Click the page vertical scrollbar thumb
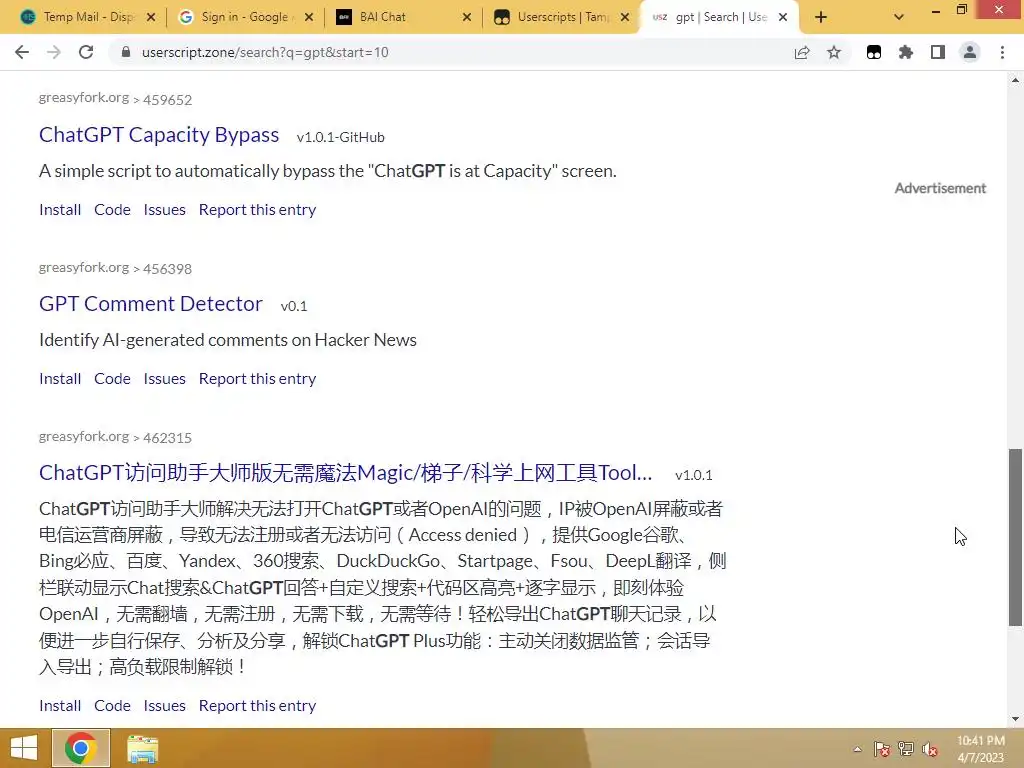The image size is (1024, 768). tap(1015, 537)
